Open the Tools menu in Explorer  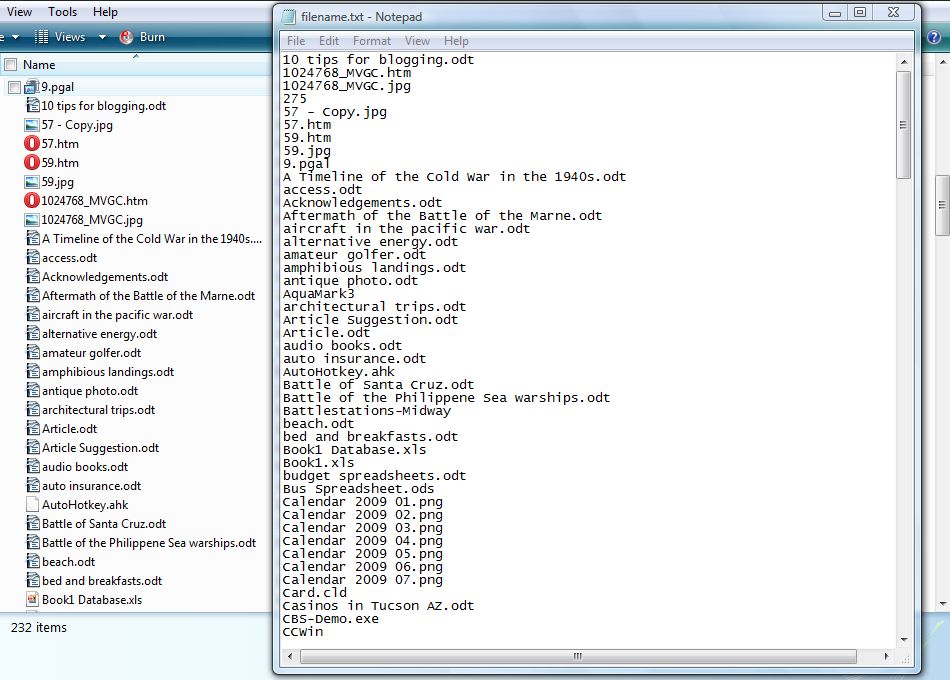click(x=62, y=11)
